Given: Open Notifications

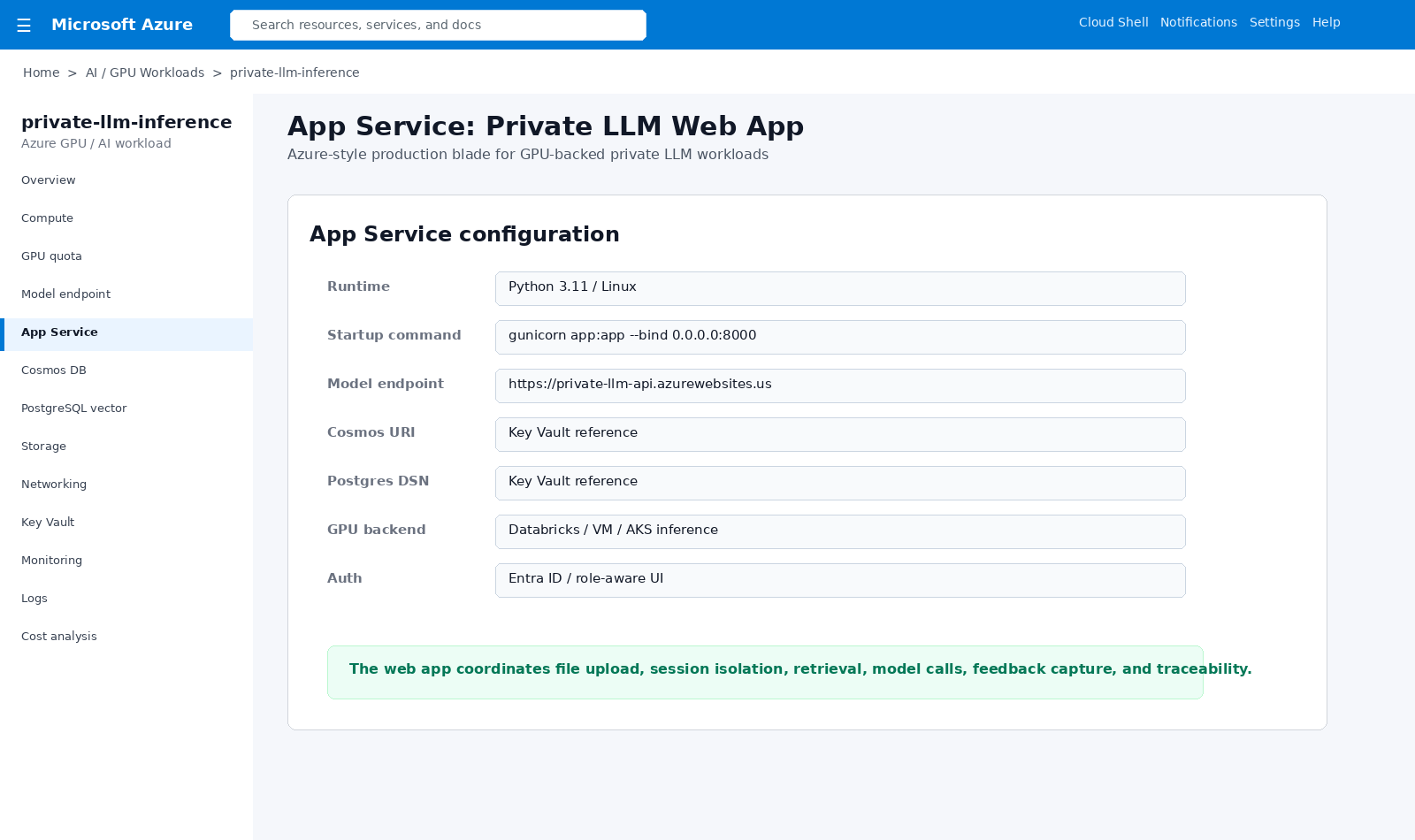Looking at the screenshot, I should pyautogui.click(x=1198, y=23).
